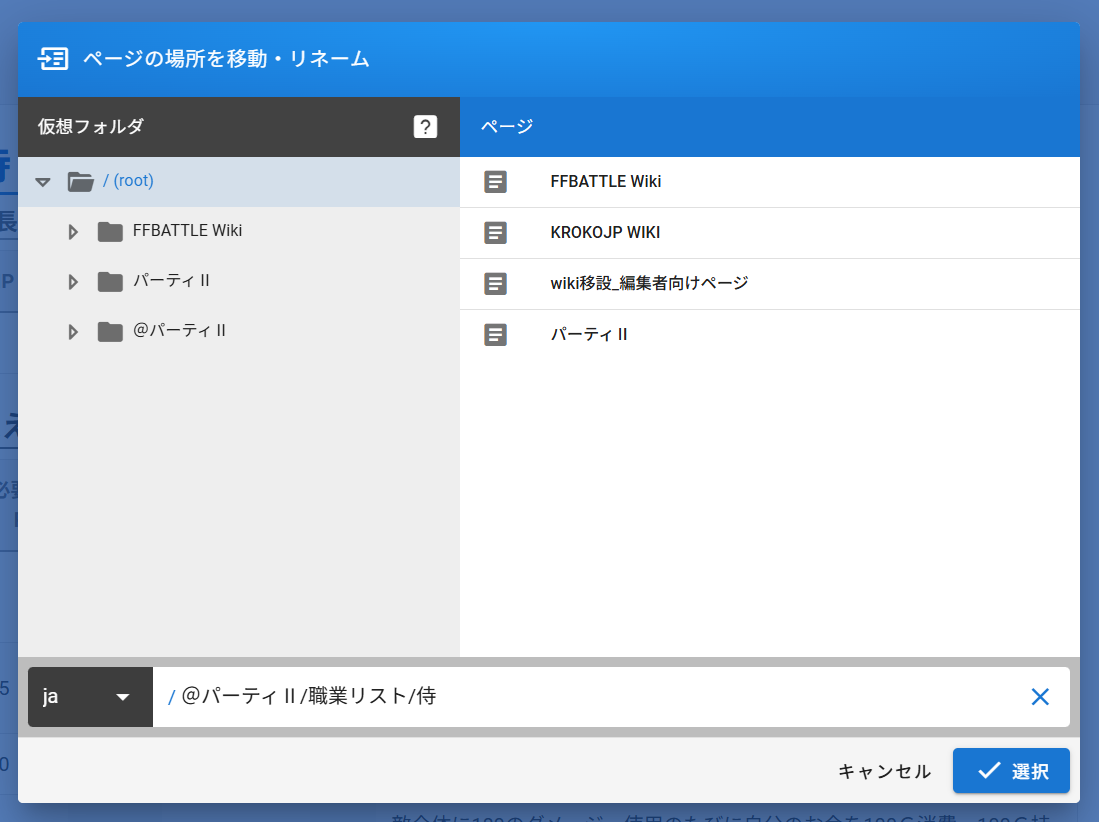Open the ja language dropdown
This screenshot has height=822, width=1099.
[90, 697]
